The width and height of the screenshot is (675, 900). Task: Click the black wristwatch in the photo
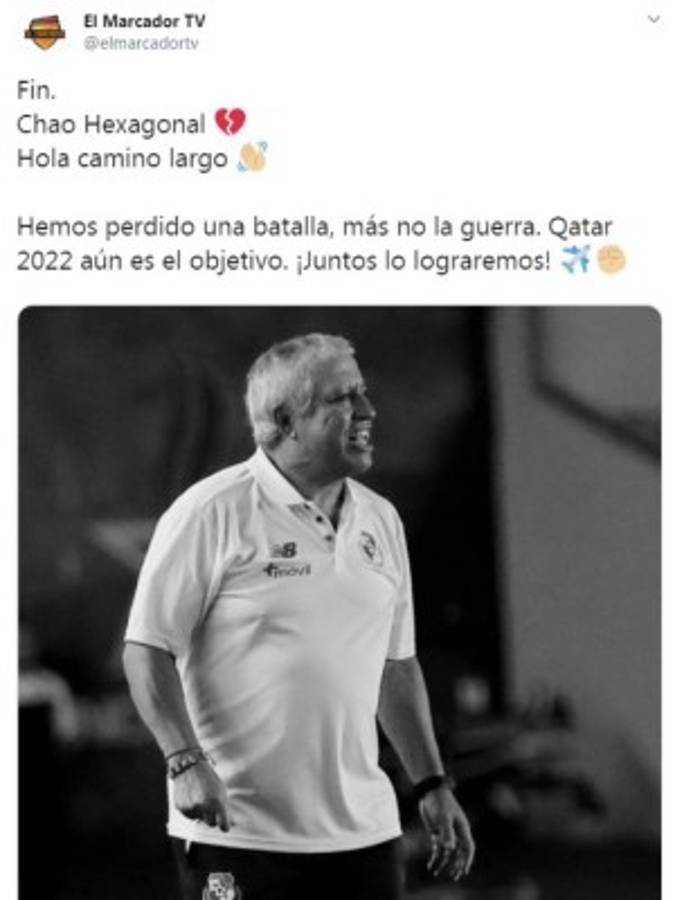431,784
